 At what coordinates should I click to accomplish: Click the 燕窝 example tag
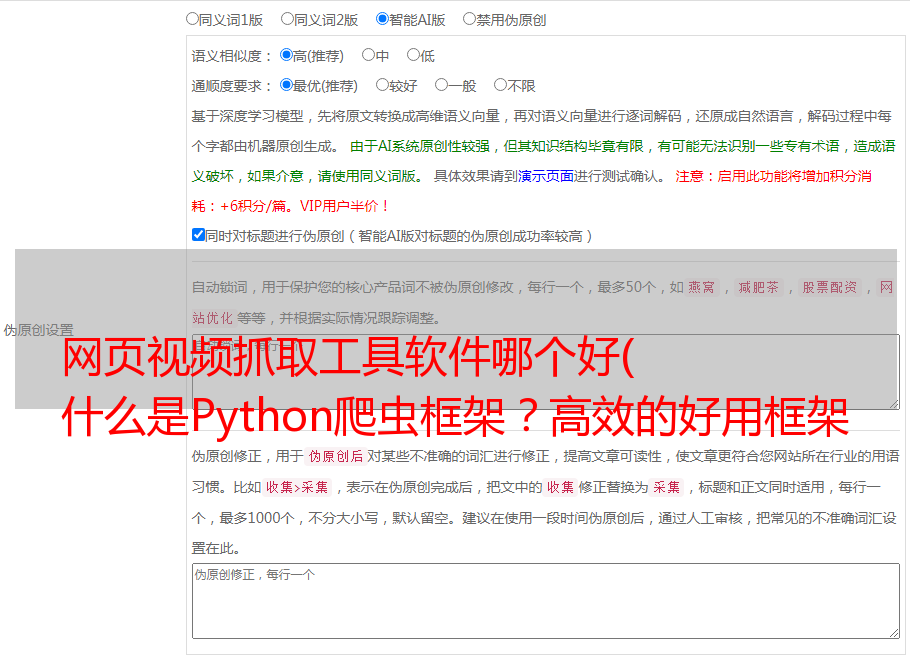[x=701, y=287]
